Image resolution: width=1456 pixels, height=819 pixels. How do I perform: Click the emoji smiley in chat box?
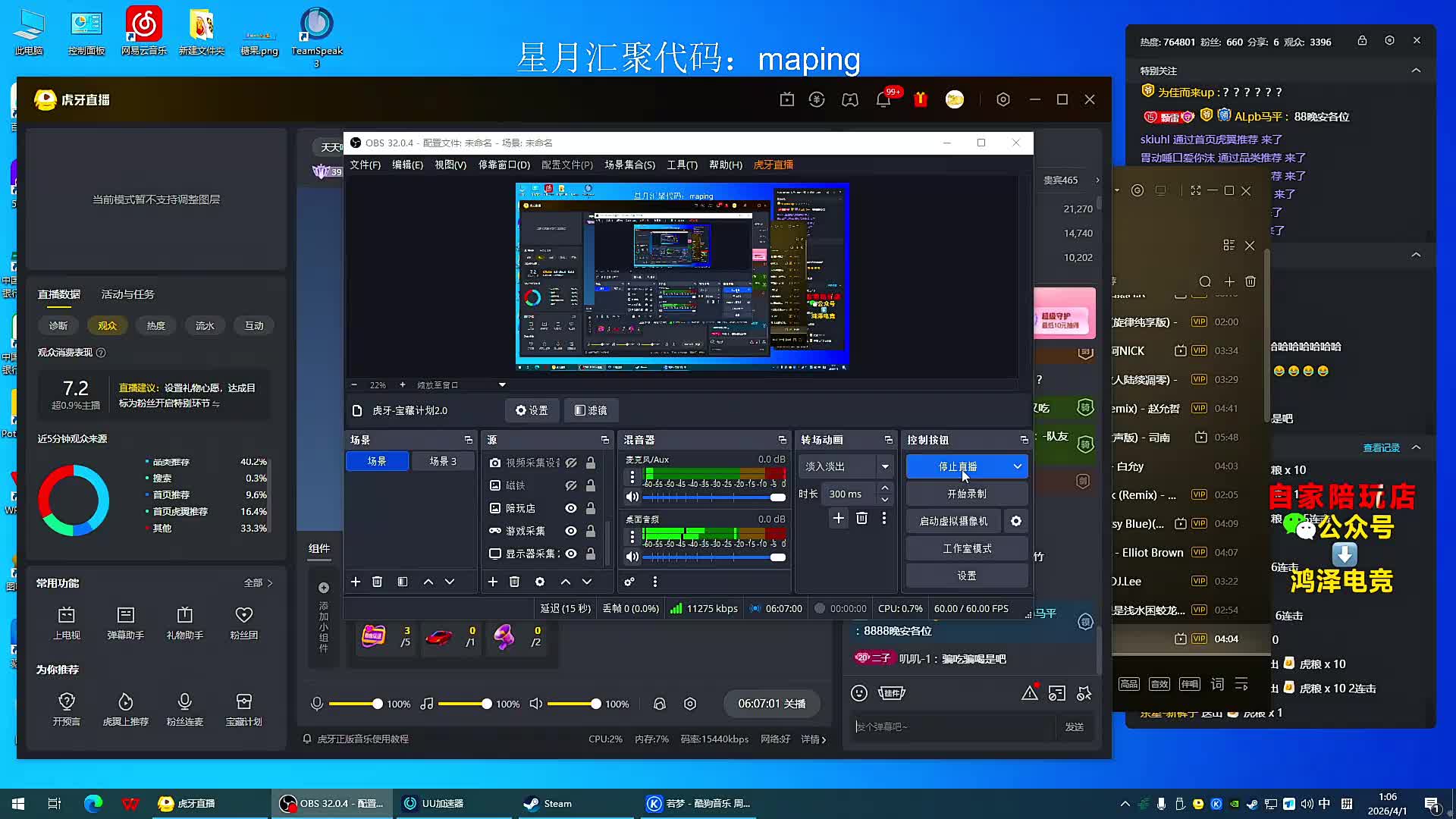pos(858,693)
